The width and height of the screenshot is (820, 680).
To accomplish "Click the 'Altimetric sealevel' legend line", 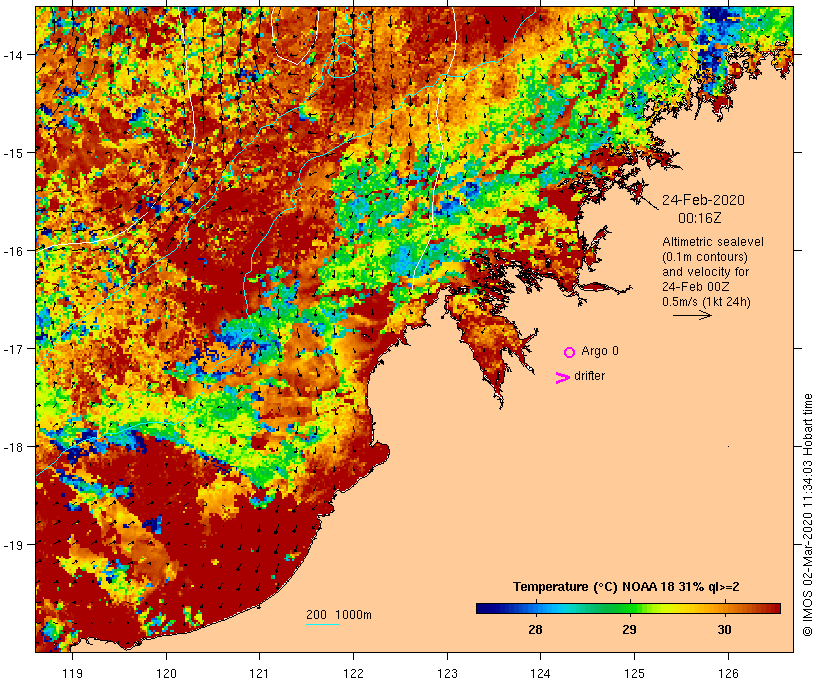I will pos(713,242).
